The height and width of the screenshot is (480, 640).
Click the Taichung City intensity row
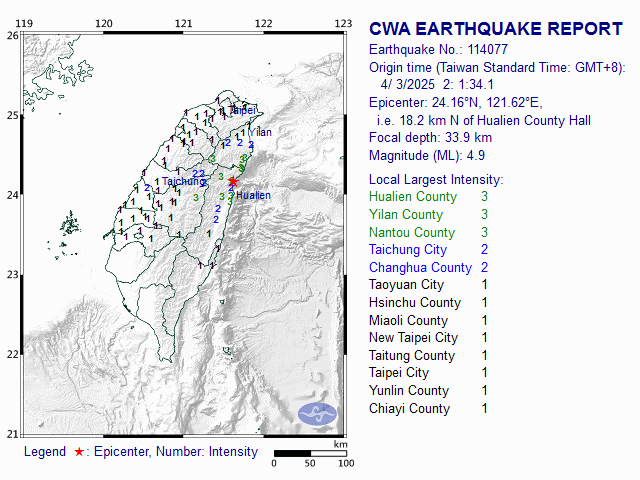[x=429, y=249]
